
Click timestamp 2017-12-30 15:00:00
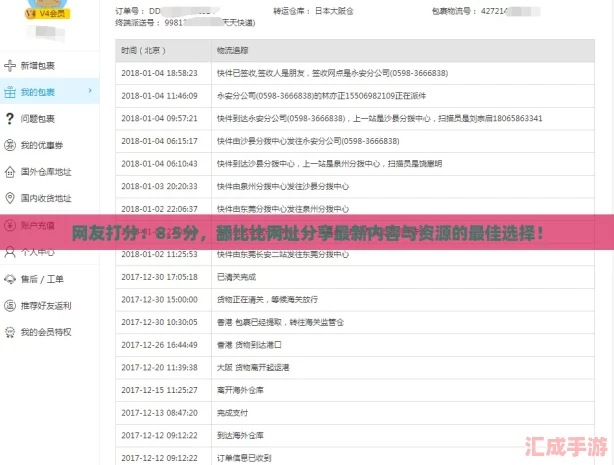[159, 300]
